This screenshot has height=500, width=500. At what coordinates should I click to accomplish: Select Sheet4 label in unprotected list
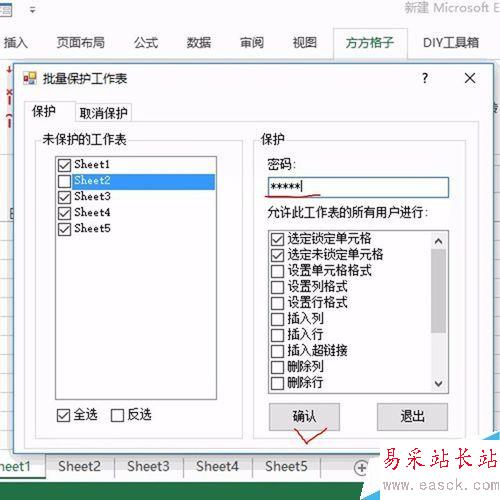[x=92, y=212]
